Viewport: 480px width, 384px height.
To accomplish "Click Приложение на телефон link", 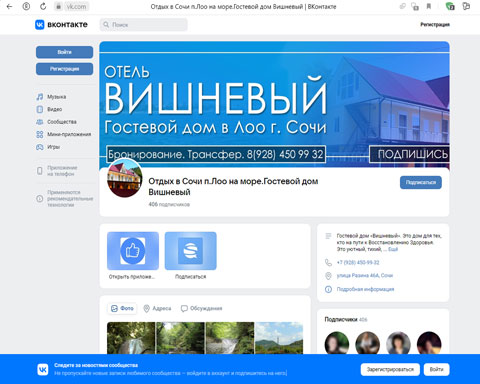I will pos(62,171).
